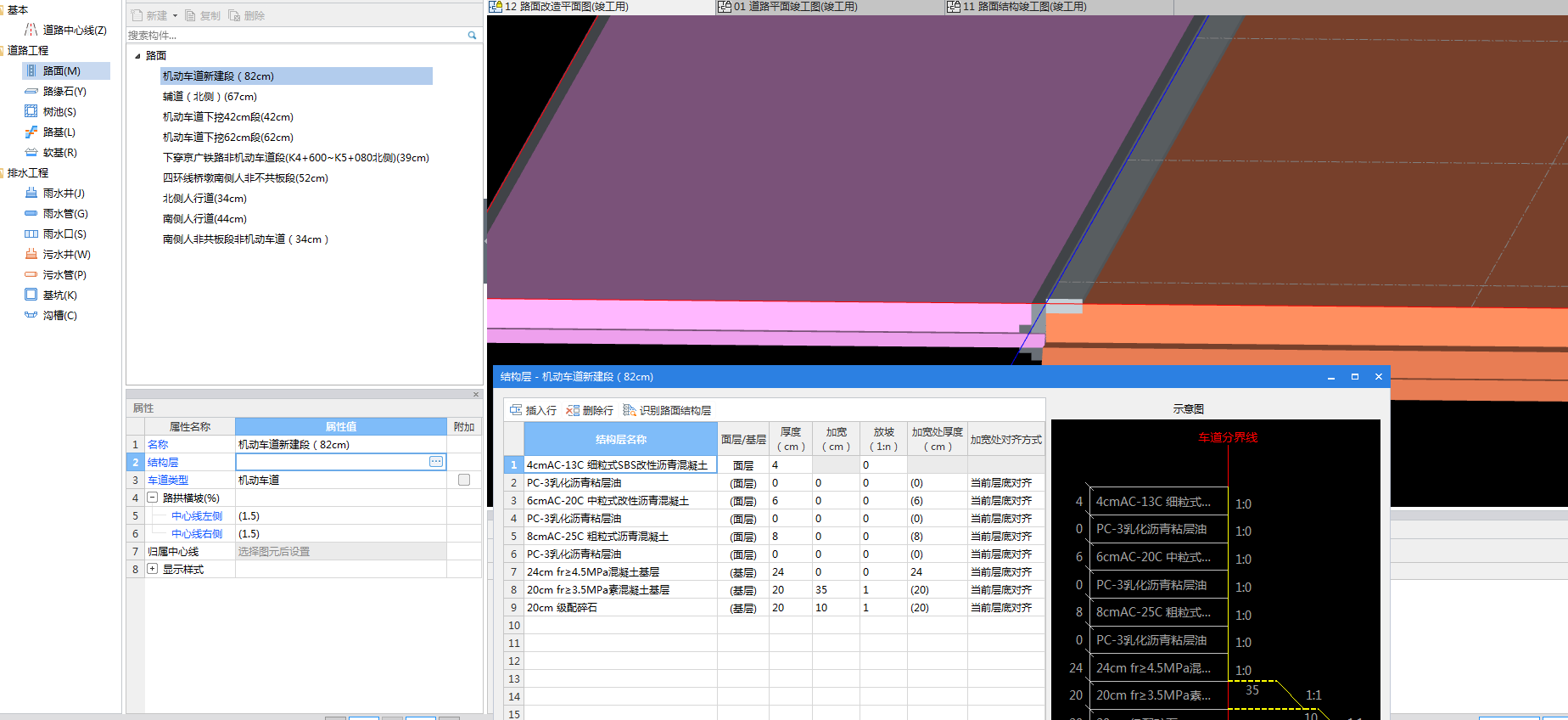
Task: Toggle 车道类型 附加 checkbox
Action: (x=464, y=480)
